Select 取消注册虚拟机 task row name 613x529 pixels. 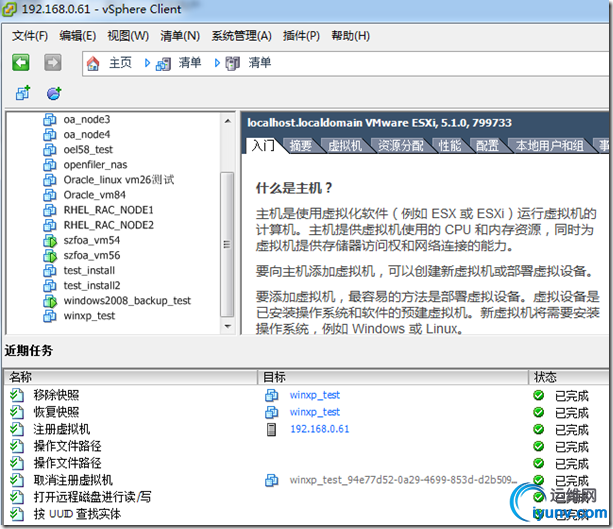(73, 480)
